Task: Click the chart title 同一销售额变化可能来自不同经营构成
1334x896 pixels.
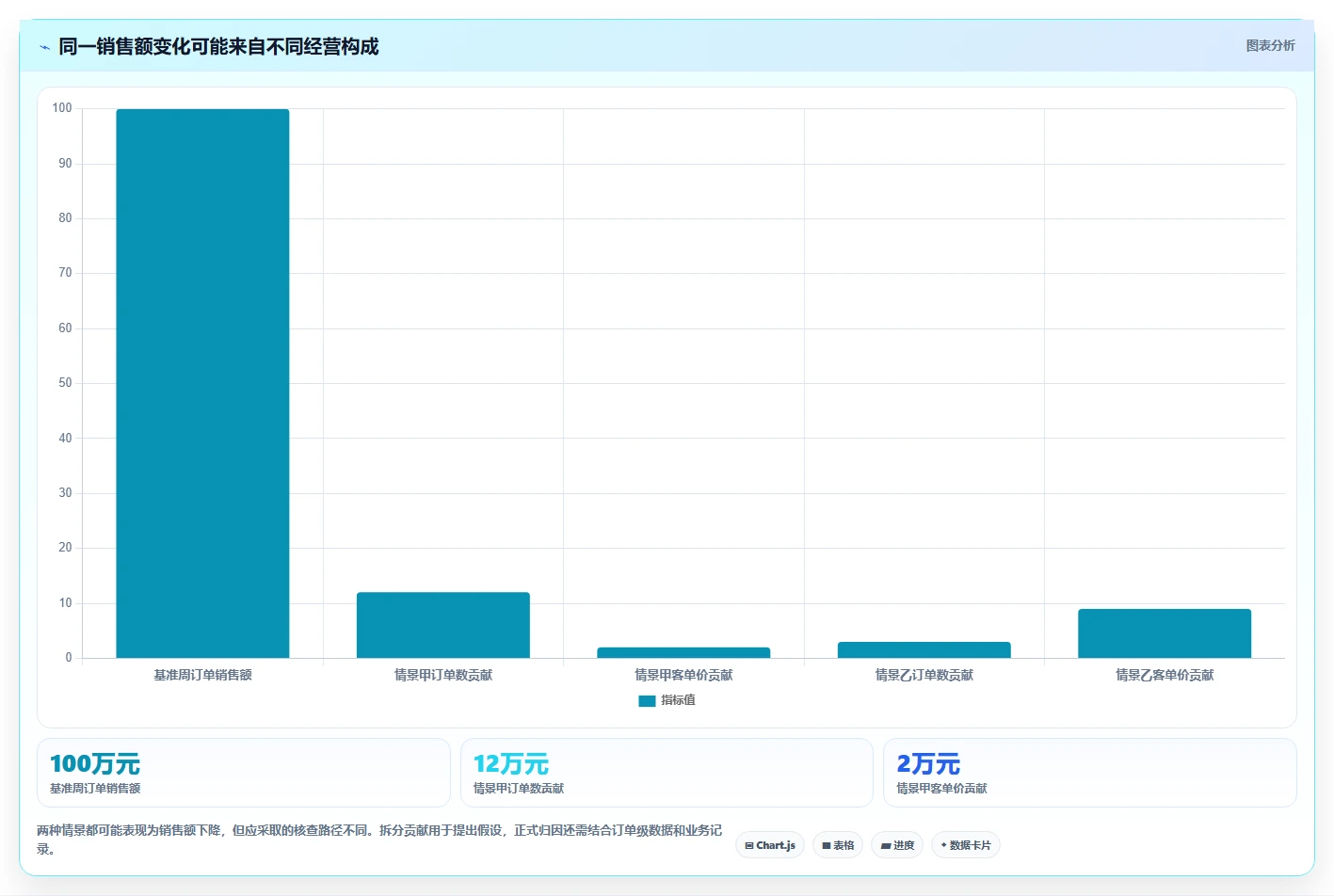Action: click(218, 46)
